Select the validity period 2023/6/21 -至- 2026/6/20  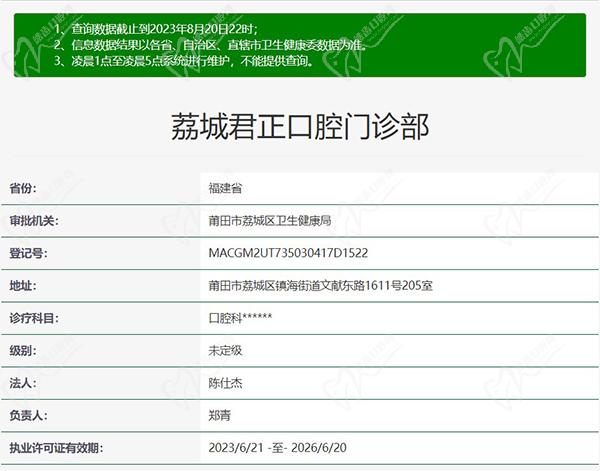tap(277, 448)
